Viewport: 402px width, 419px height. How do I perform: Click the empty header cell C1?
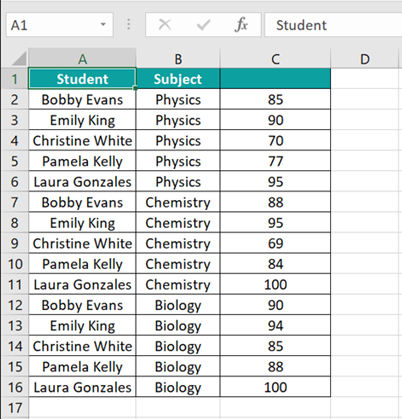(x=275, y=79)
